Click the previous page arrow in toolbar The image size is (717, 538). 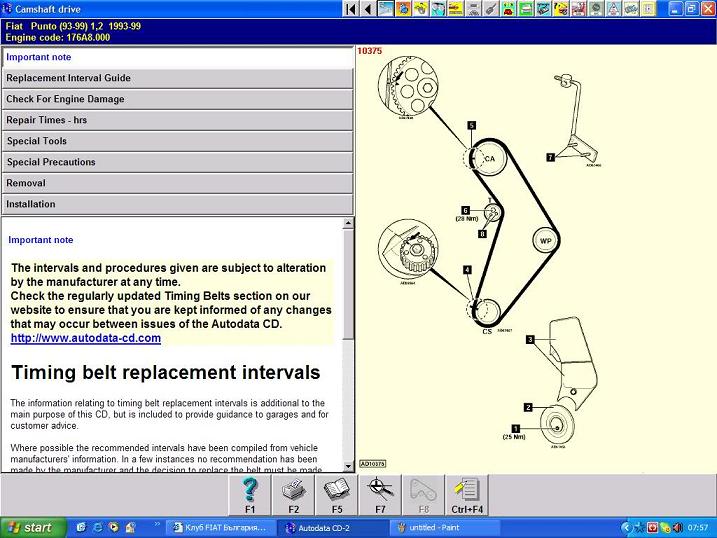coord(368,9)
